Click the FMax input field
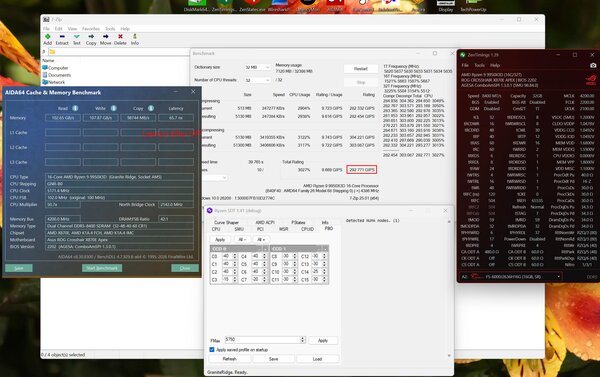Image resolution: width=600 pixels, height=377 pixels. [262, 340]
